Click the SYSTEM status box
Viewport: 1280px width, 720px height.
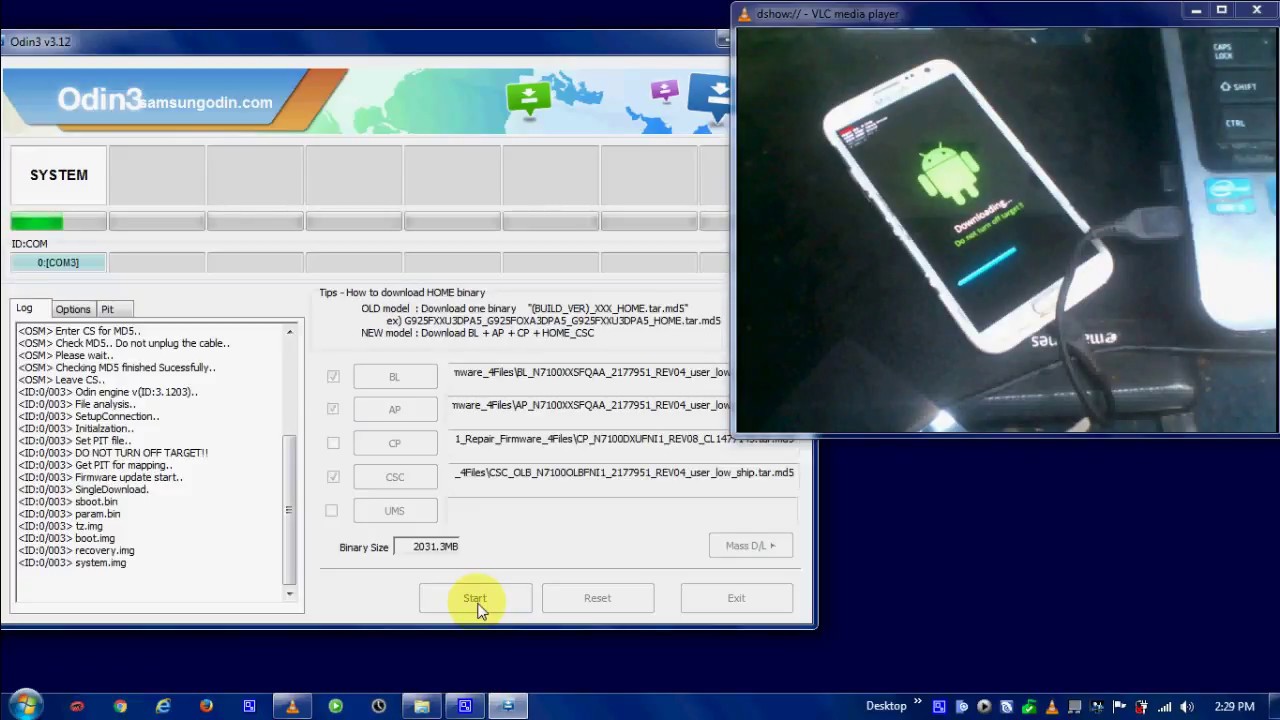click(58, 176)
